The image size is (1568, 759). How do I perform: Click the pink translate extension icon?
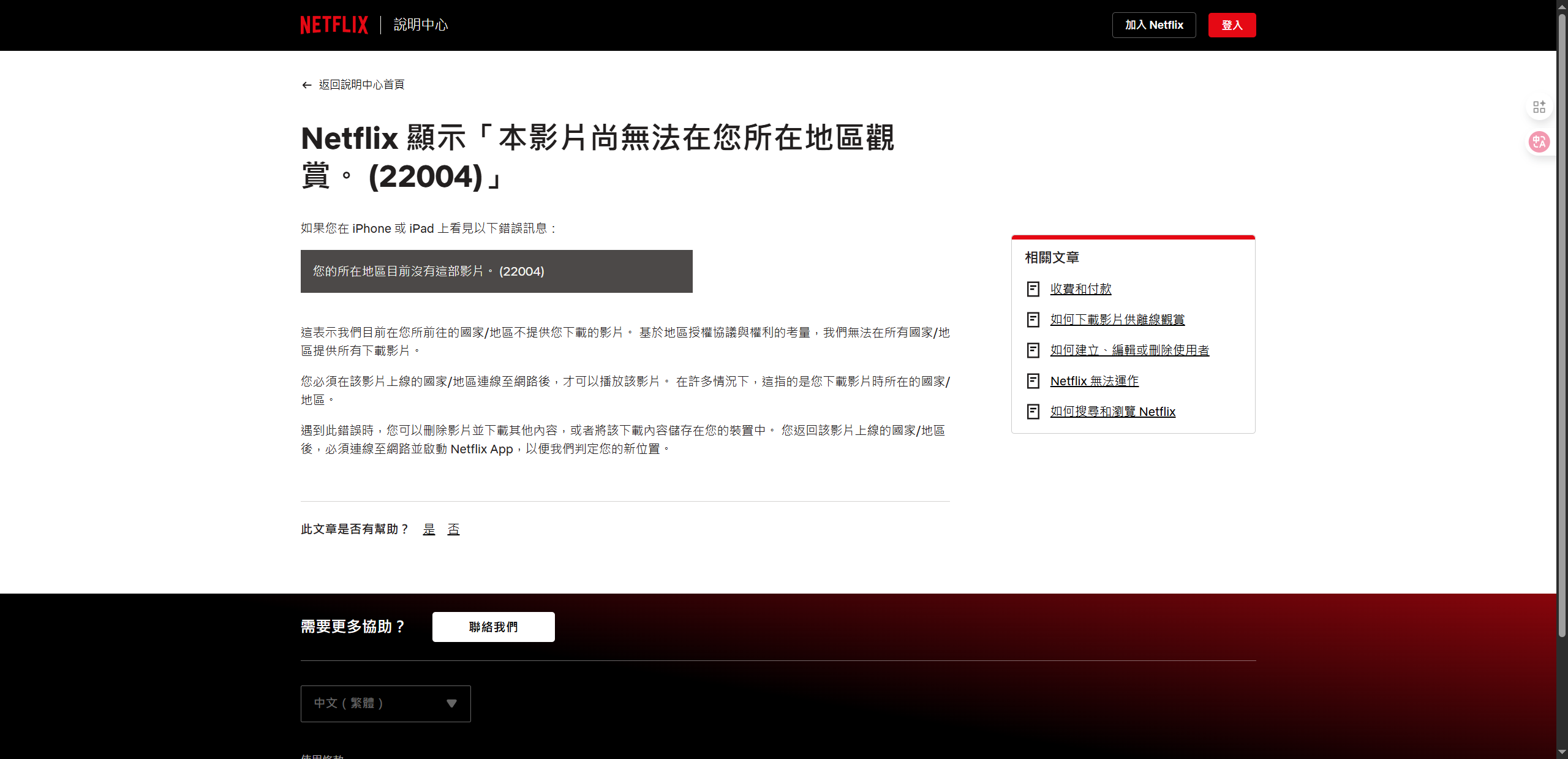point(1539,142)
